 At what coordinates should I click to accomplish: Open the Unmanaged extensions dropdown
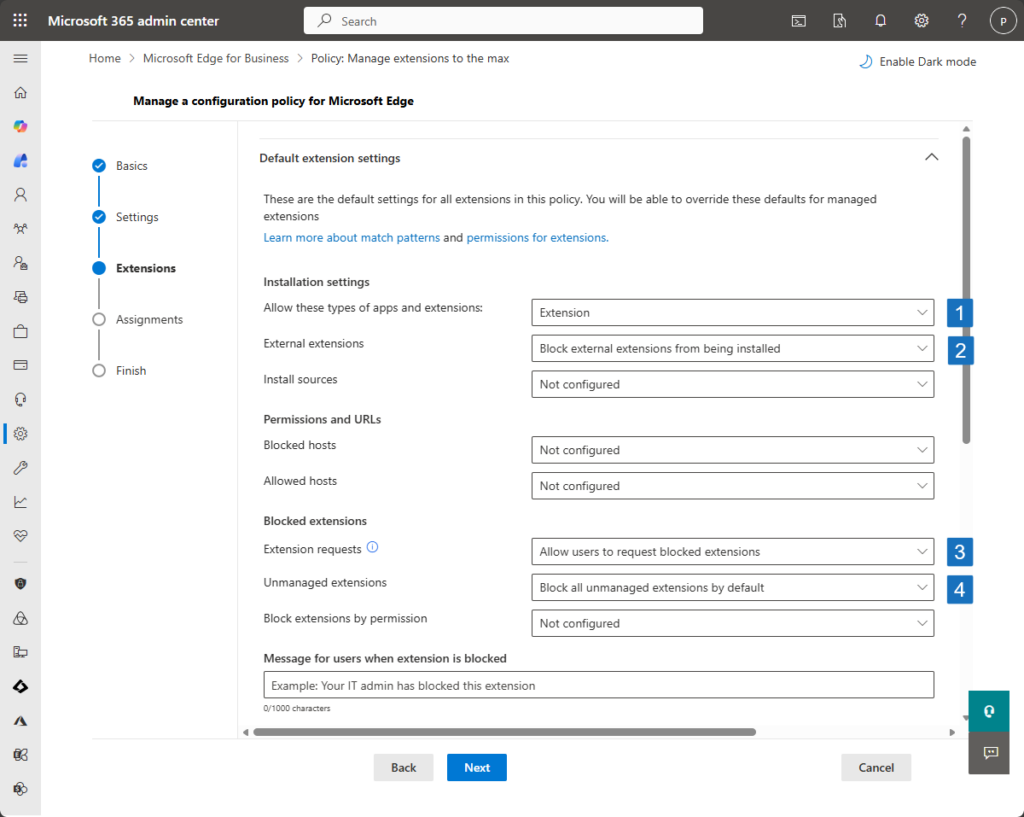coord(732,588)
